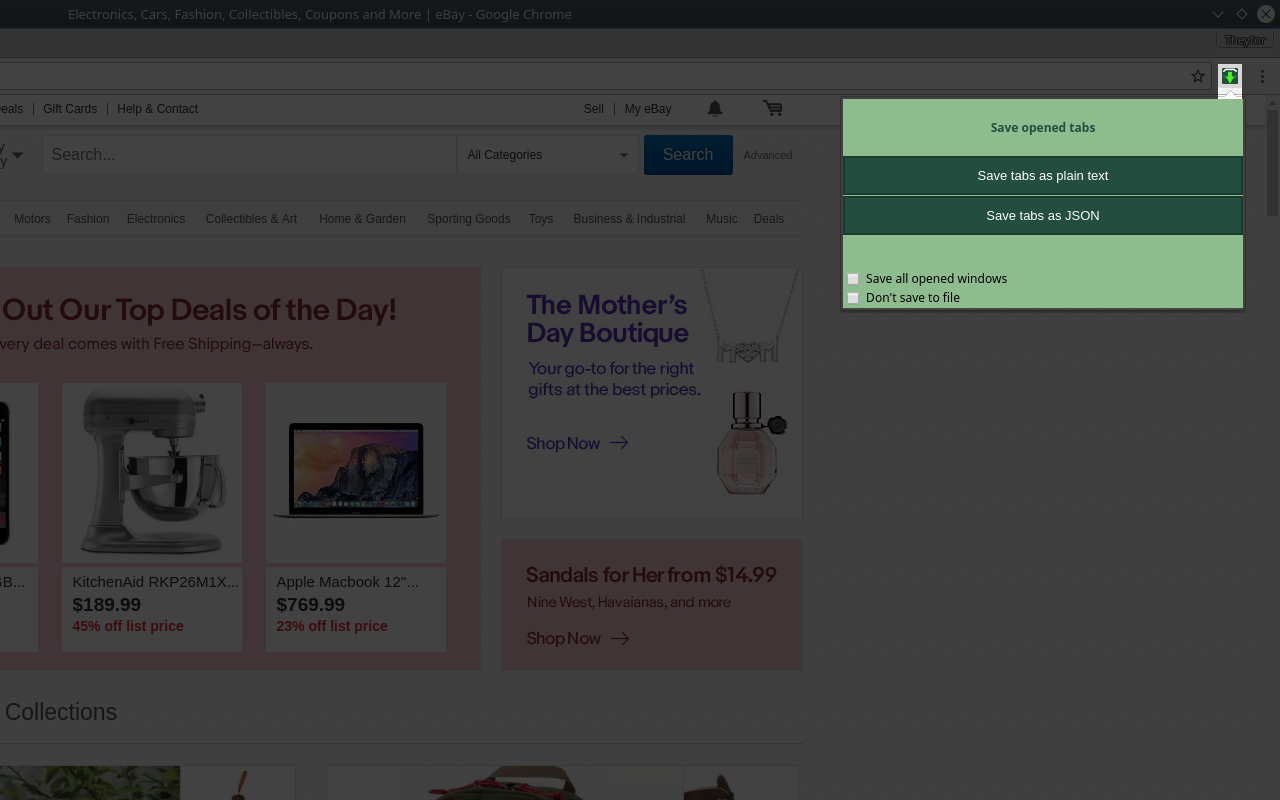
Task: Click the Top Deals of the Day headline
Action: click(x=199, y=310)
